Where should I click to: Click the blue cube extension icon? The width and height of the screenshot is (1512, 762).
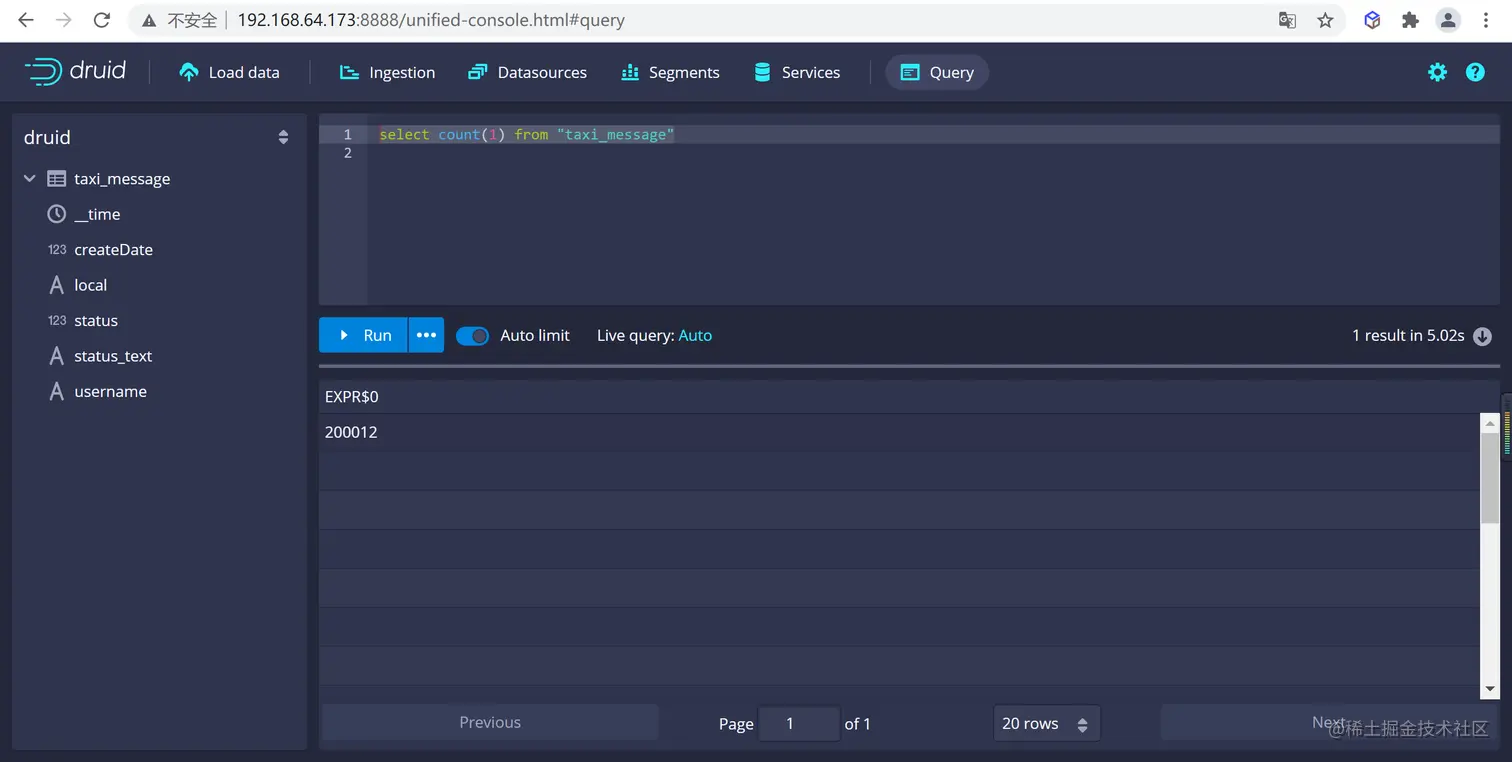point(1372,20)
